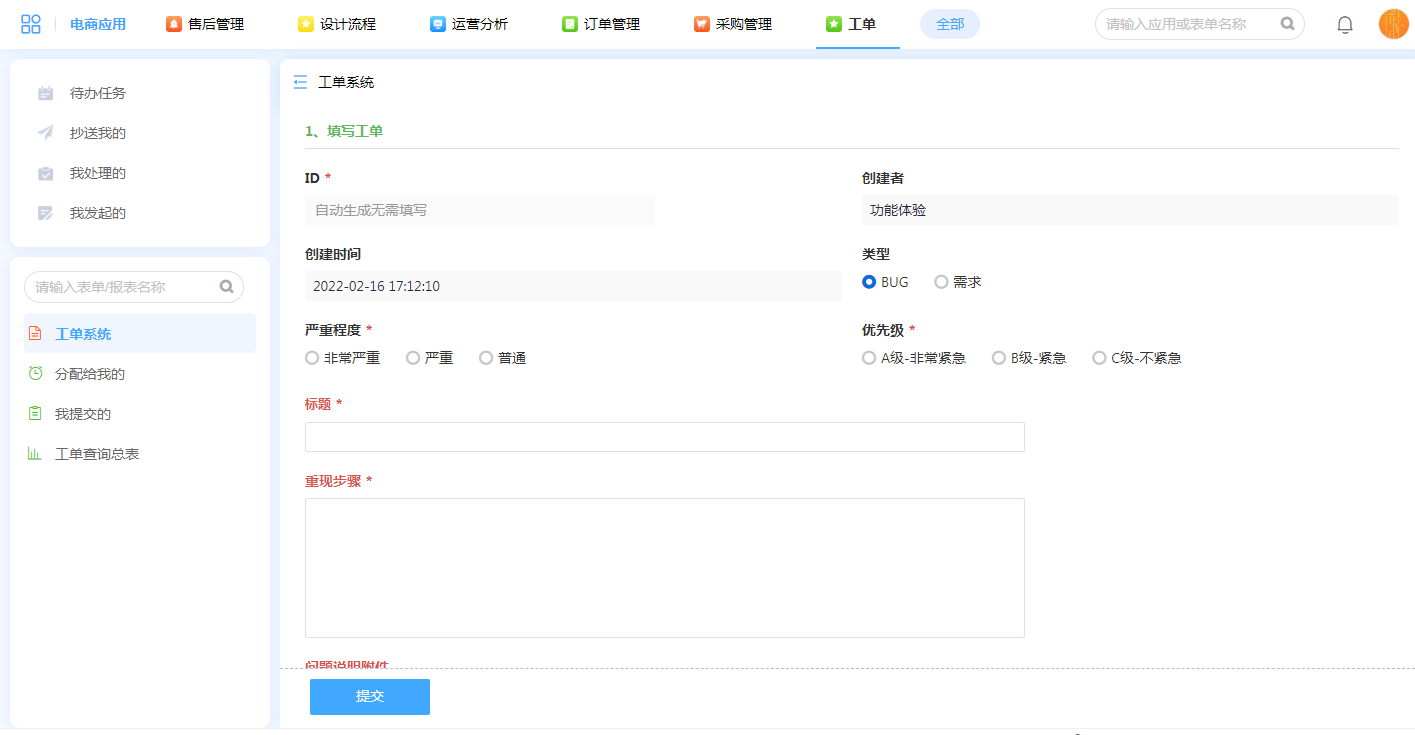Collapse sidebar using 工单系统 header icon
1415x735 pixels.
coord(300,83)
